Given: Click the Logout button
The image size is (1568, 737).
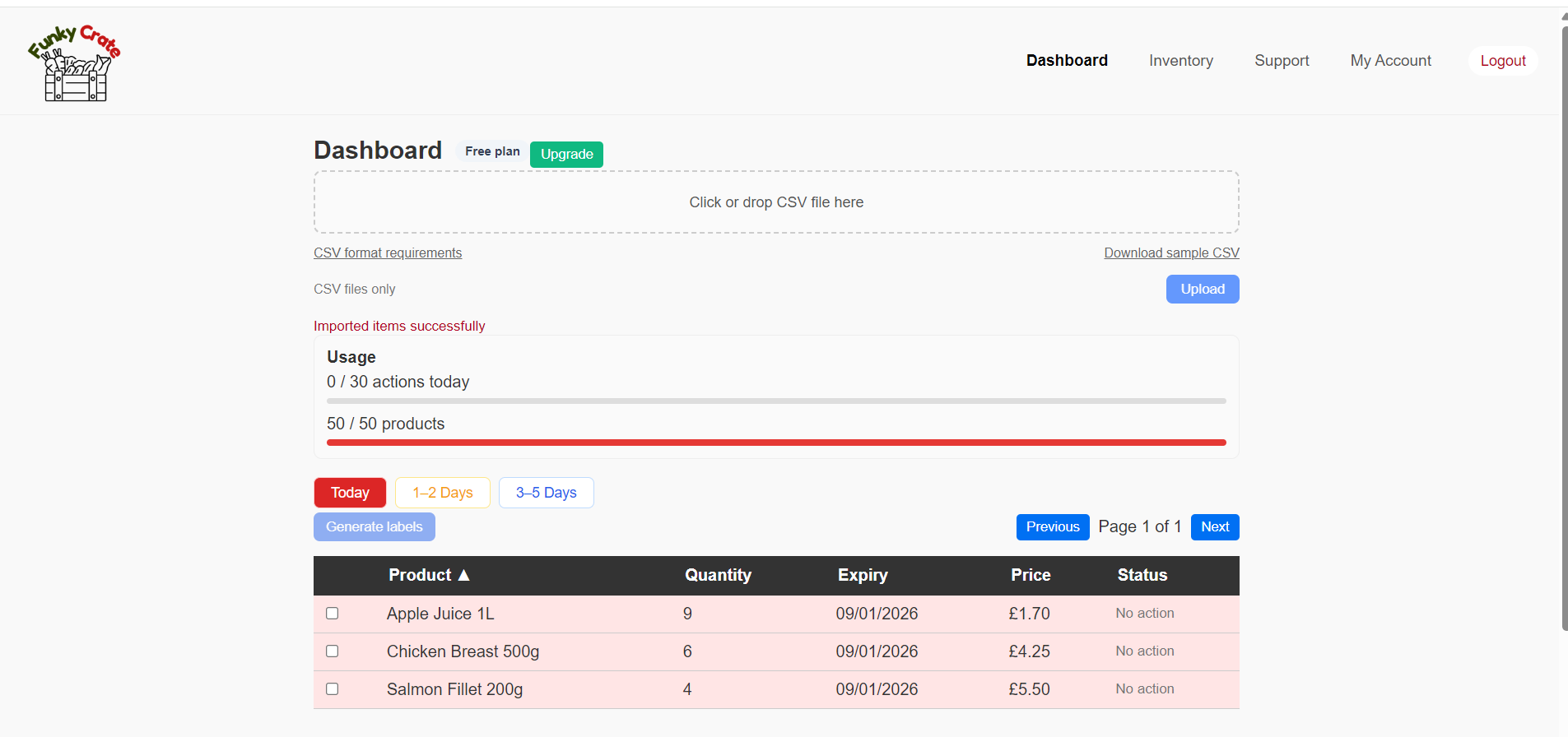Looking at the screenshot, I should [1502, 61].
